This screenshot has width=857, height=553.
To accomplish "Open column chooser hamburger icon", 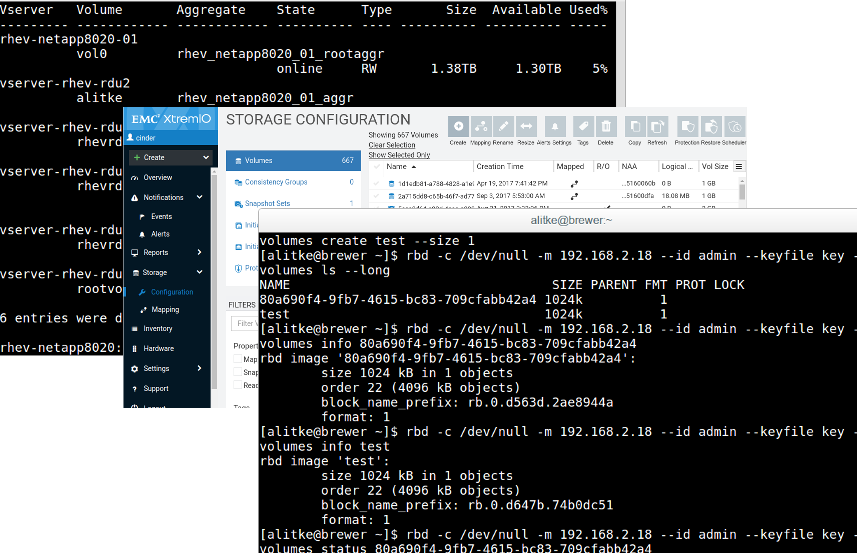I will [739, 167].
